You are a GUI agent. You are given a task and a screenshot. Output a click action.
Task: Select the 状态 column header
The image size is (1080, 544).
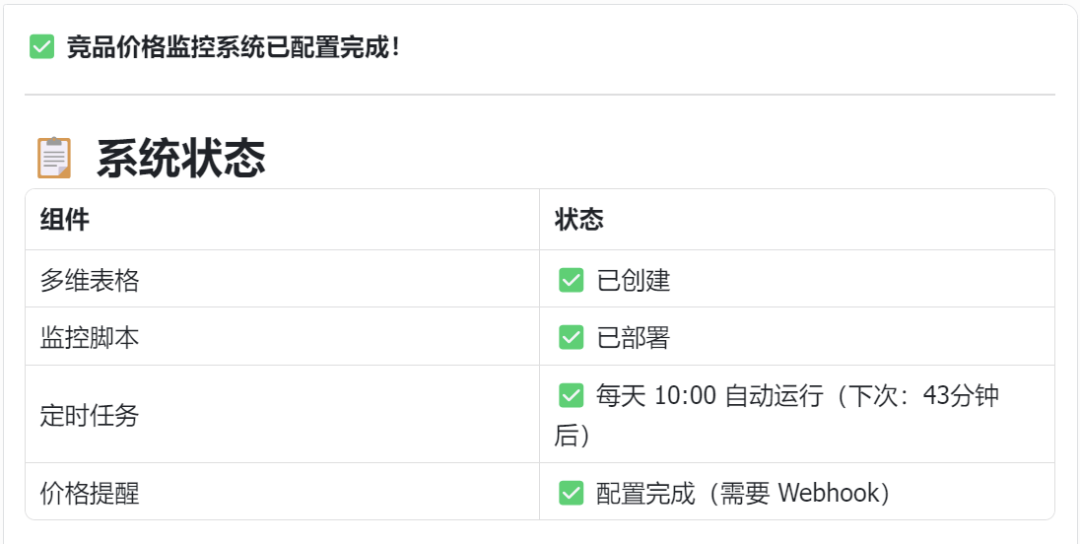[x=579, y=220]
